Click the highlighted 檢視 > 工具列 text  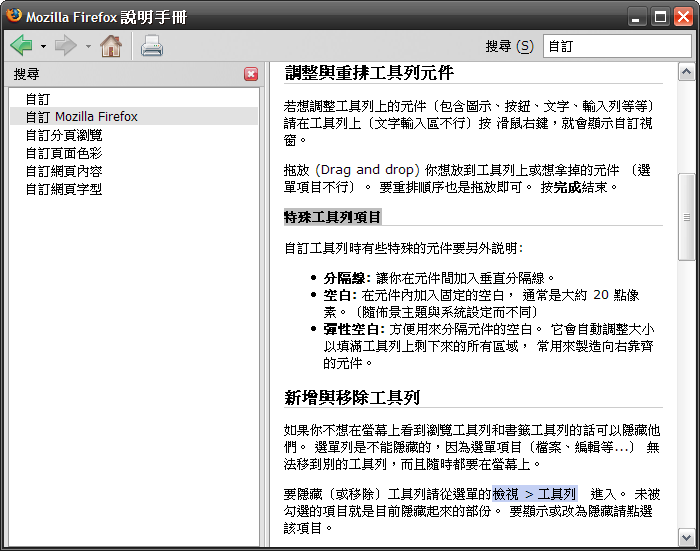(535, 494)
